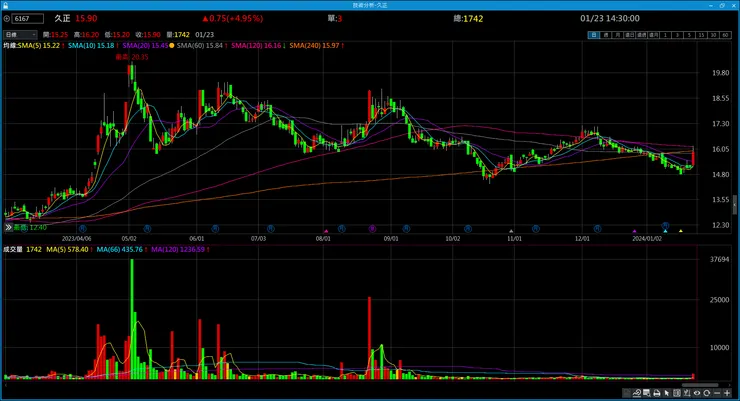Click the title bar app icon at top-left

pos(5,5)
